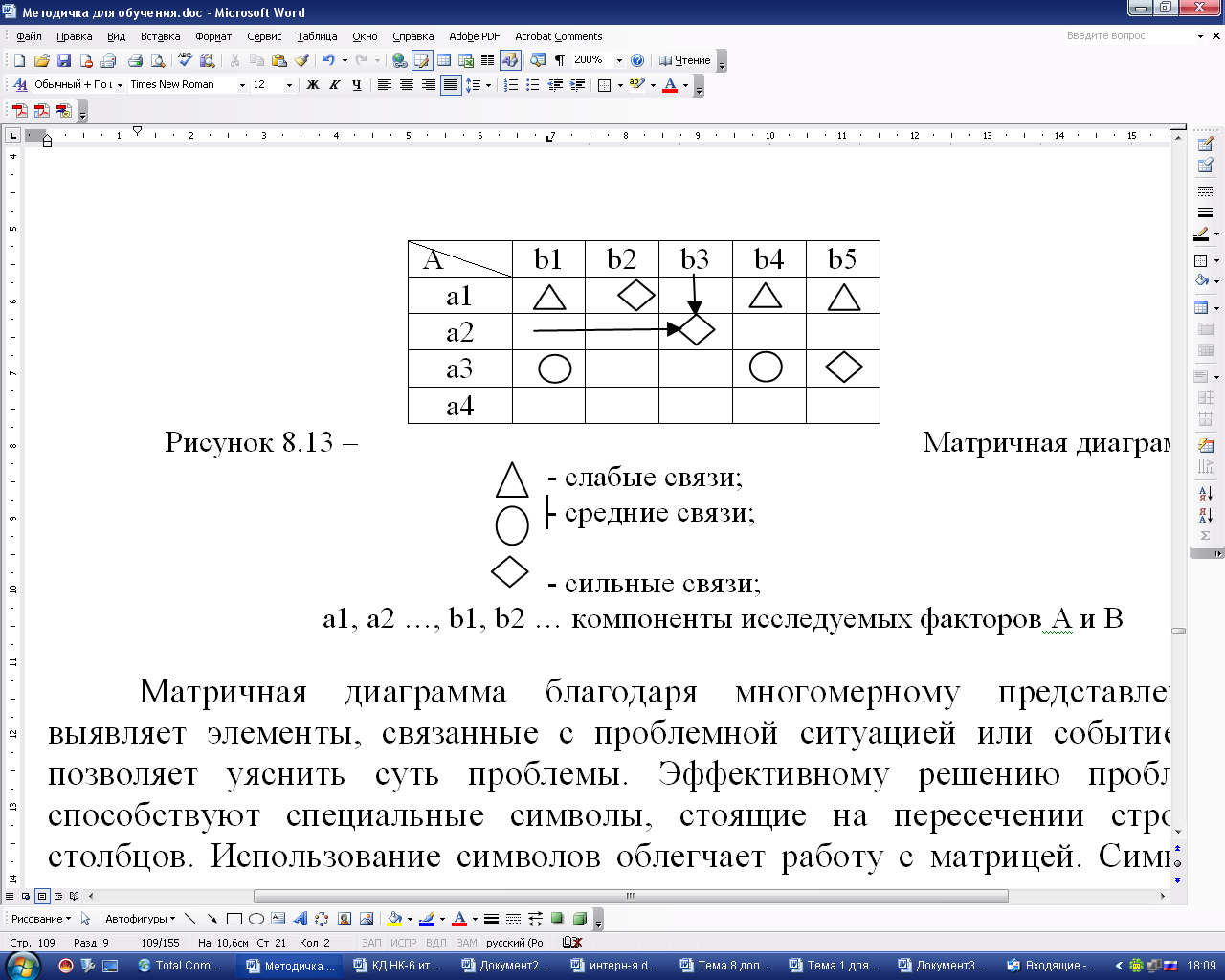The height and width of the screenshot is (980, 1225).
Task: Insert a table from the toolbar
Action: coord(444,60)
